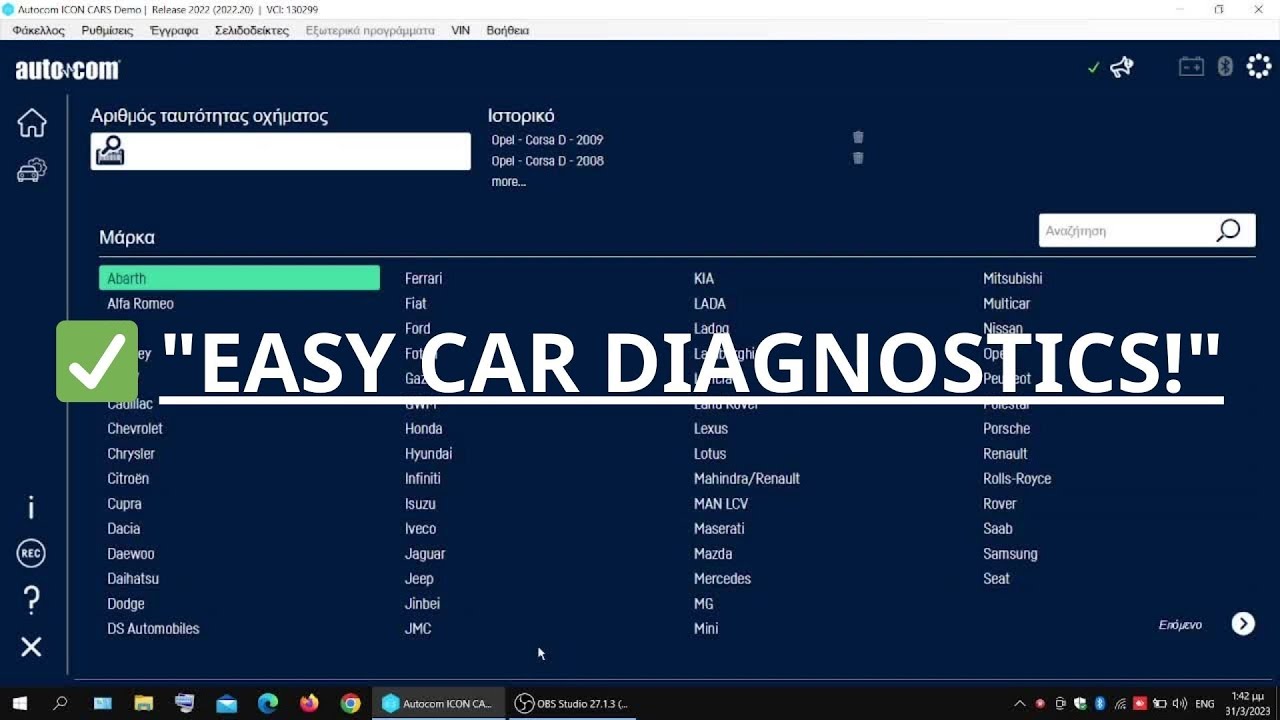
Task: Click the Bluetooth connection icon in header
Action: [1225, 67]
